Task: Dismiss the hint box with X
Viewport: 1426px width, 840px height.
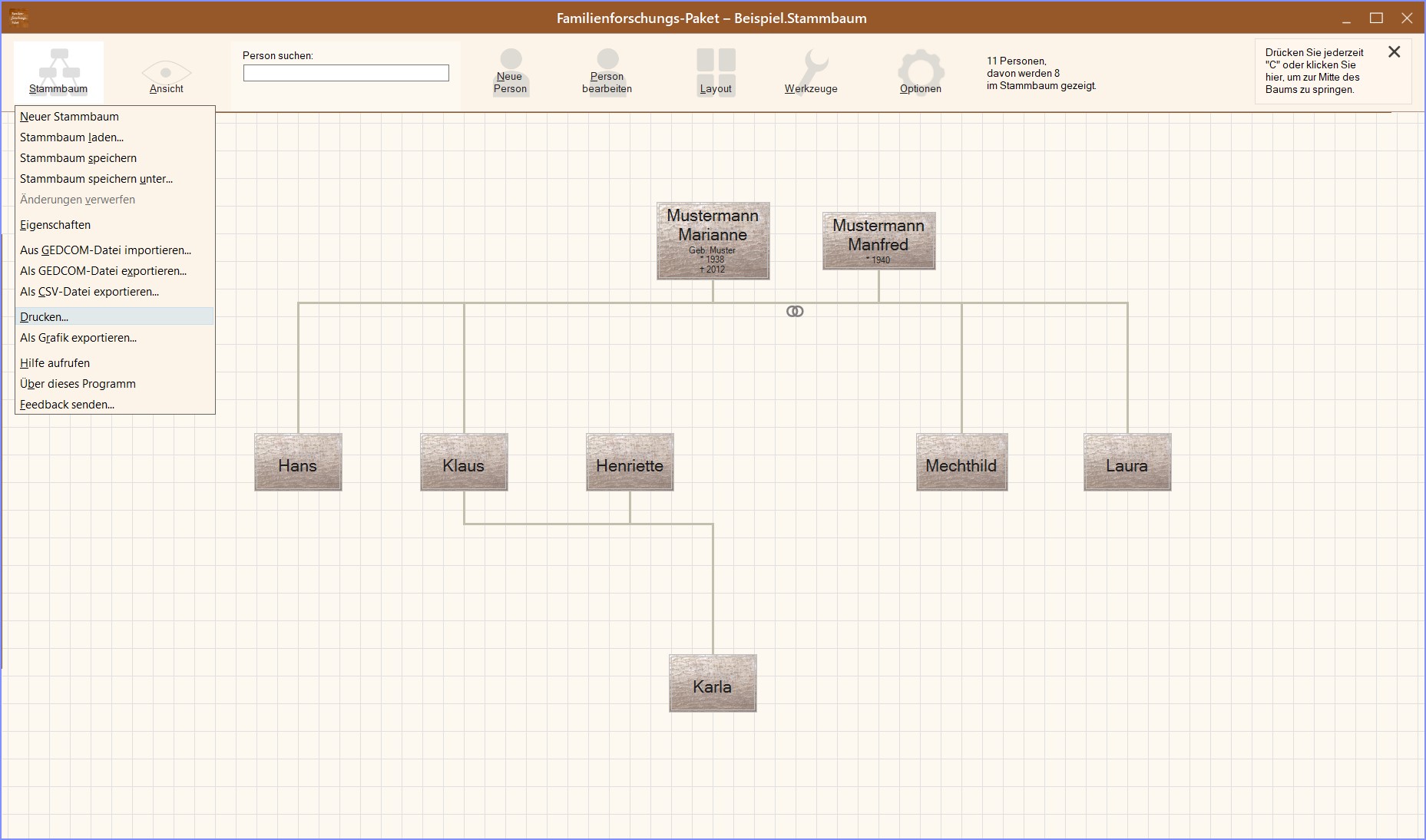Action: pyautogui.click(x=1394, y=52)
